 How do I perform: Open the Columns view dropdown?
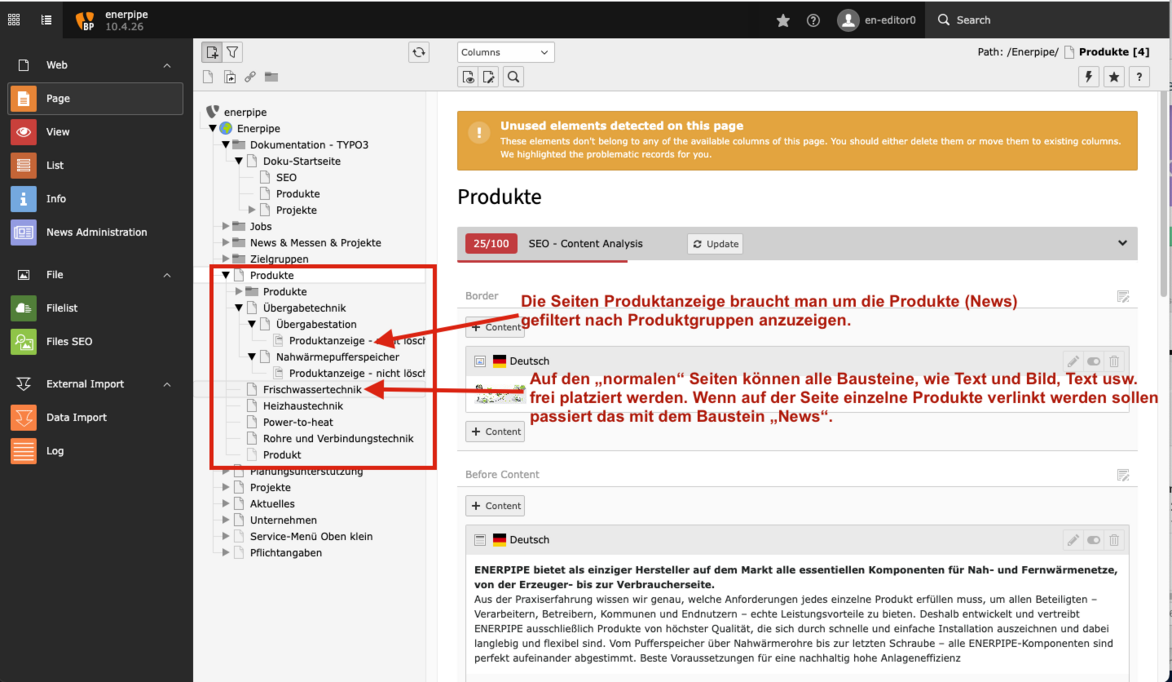(505, 52)
